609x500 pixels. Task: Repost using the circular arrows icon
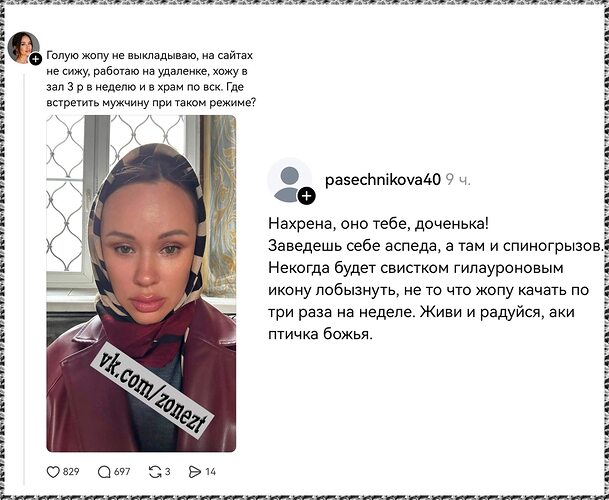(155, 472)
